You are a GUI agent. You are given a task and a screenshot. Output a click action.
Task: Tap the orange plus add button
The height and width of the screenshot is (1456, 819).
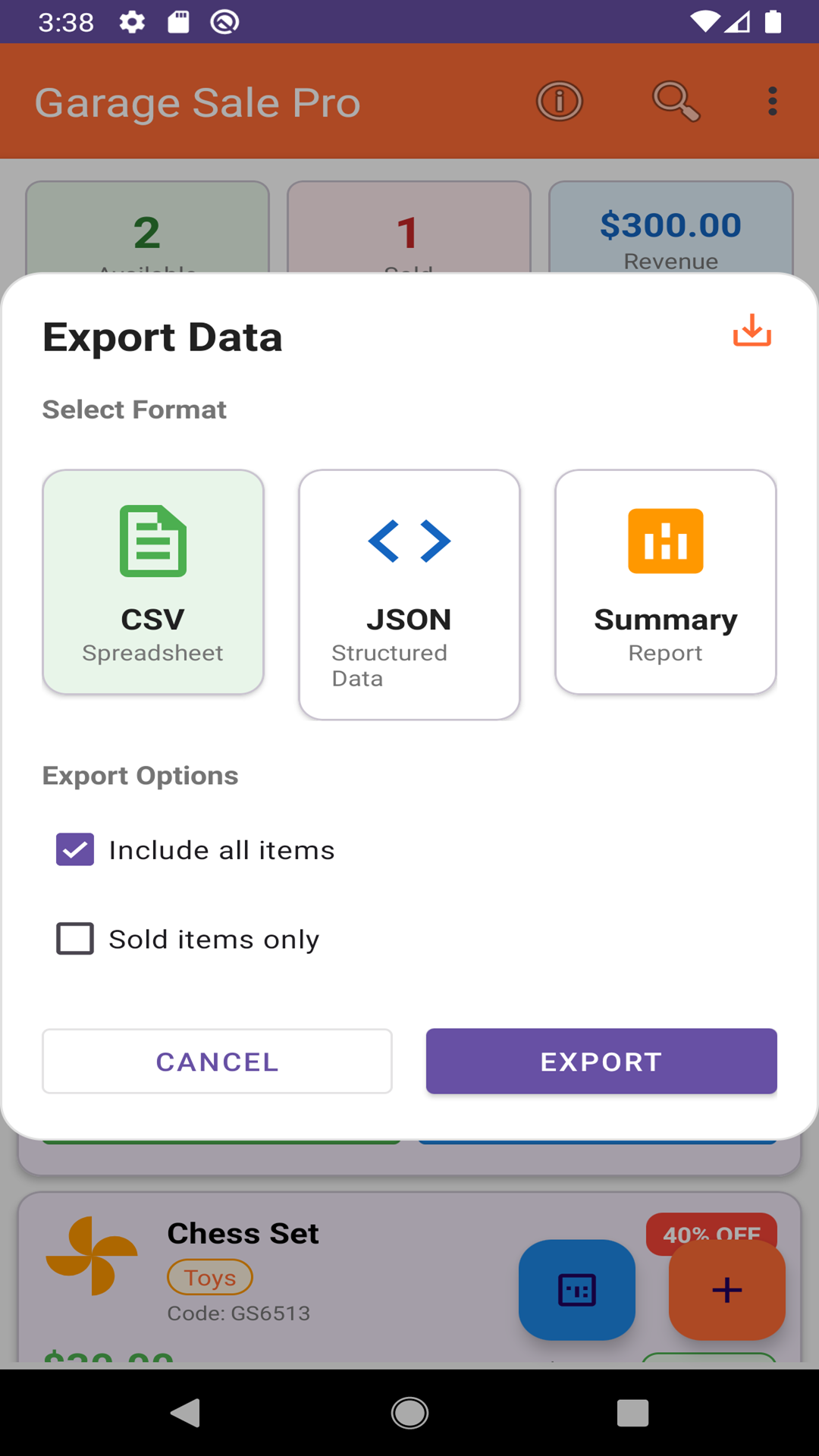tap(726, 1289)
